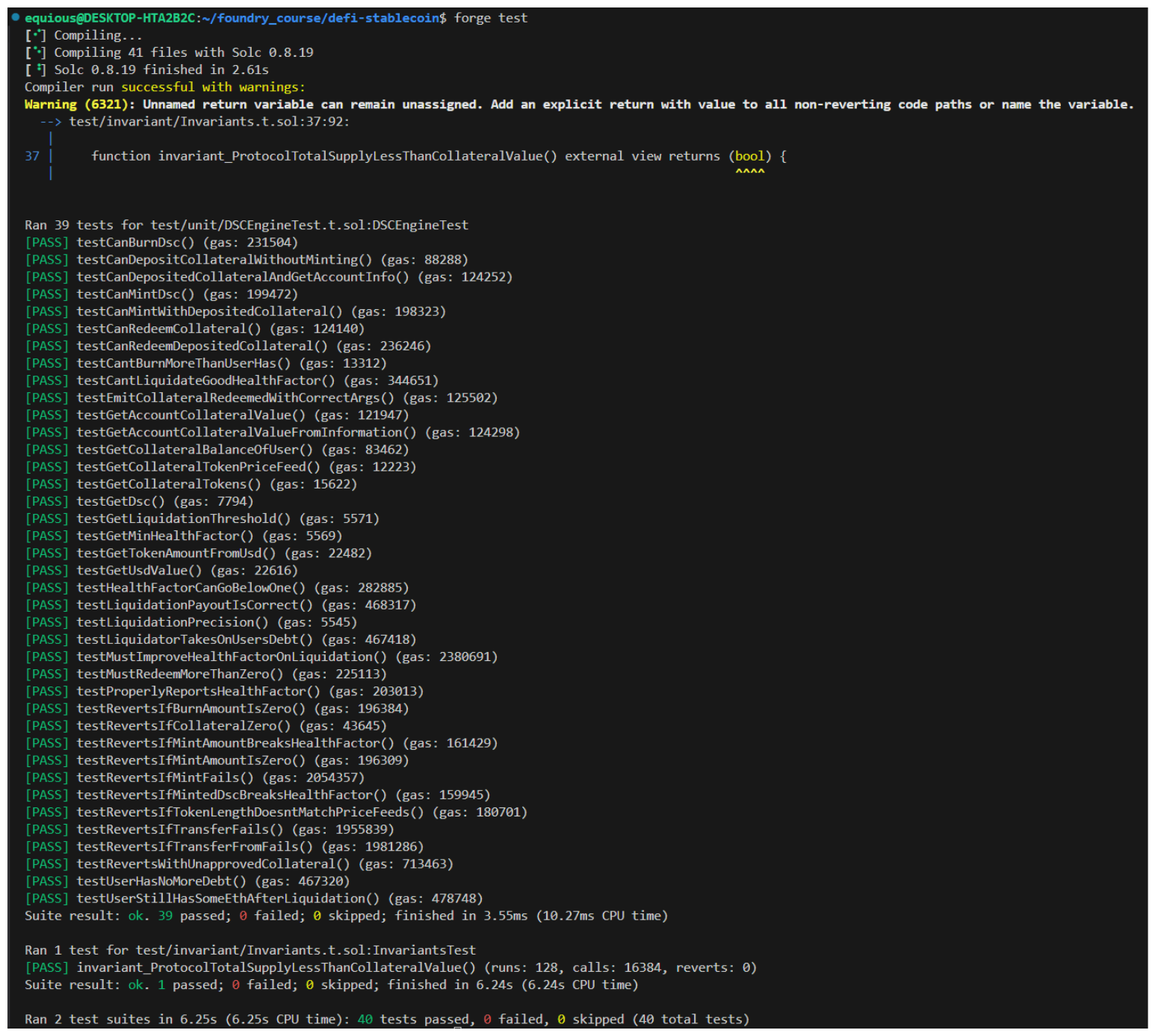Viewport: 1155px width, 1036px height.
Task: Click the blue command decoration dot
Action: [x=16, y=17]
